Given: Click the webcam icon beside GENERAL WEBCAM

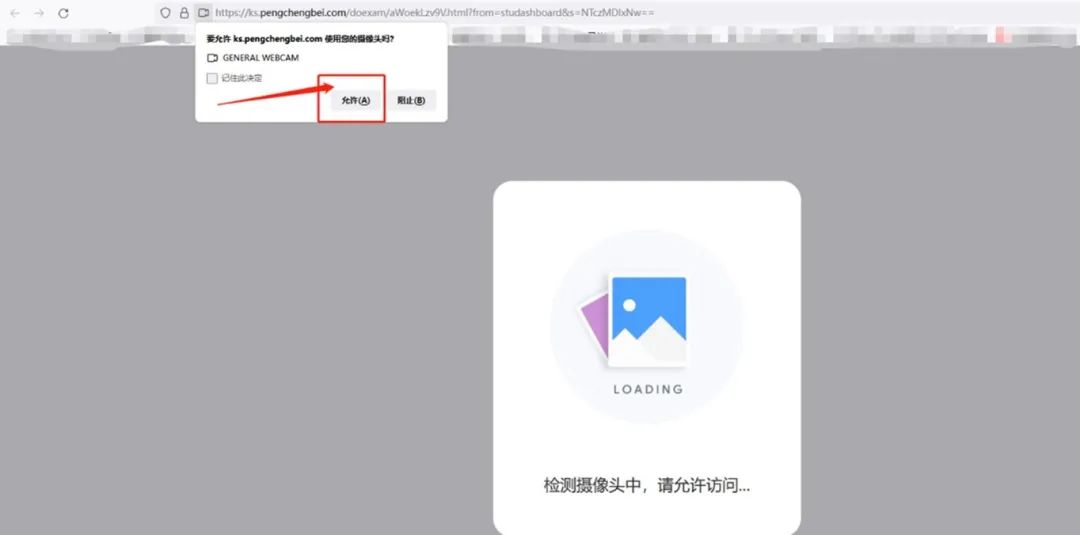Looking at the screenshot, I should pyautogui.click(x=213, y=59).
